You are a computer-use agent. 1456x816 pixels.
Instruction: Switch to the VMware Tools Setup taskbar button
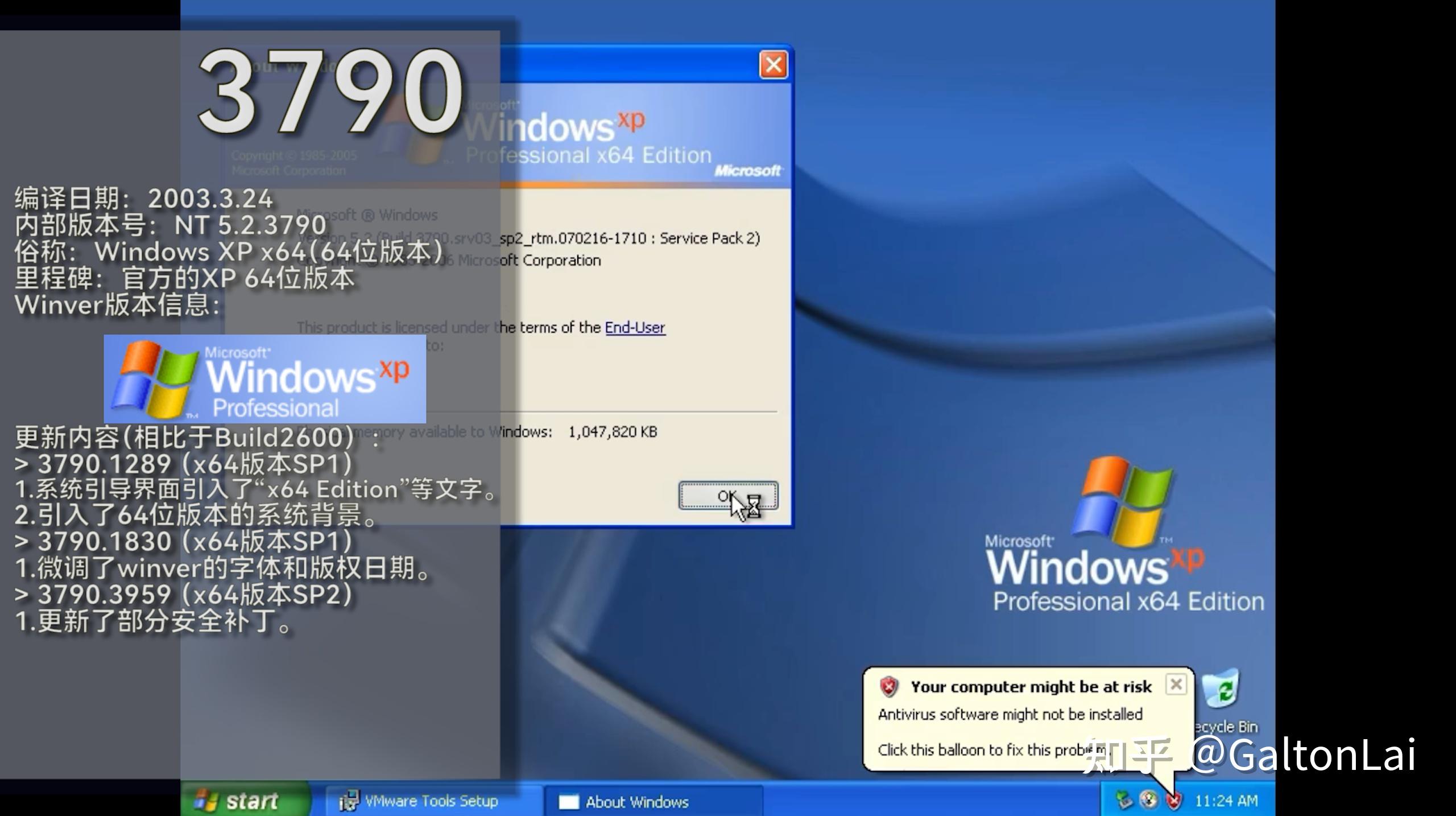433,801
